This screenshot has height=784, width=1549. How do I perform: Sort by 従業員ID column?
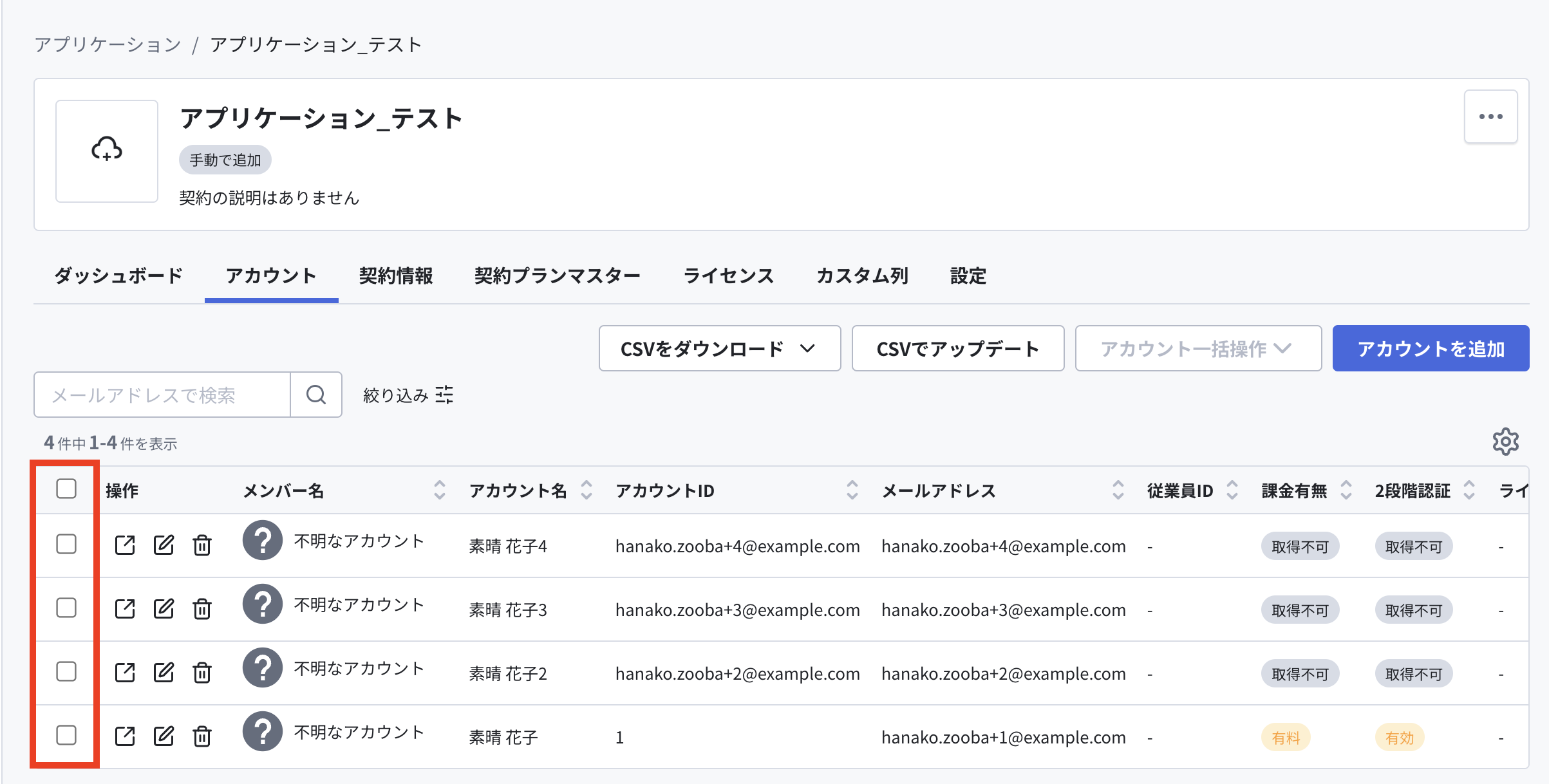tap(1232, 490)
